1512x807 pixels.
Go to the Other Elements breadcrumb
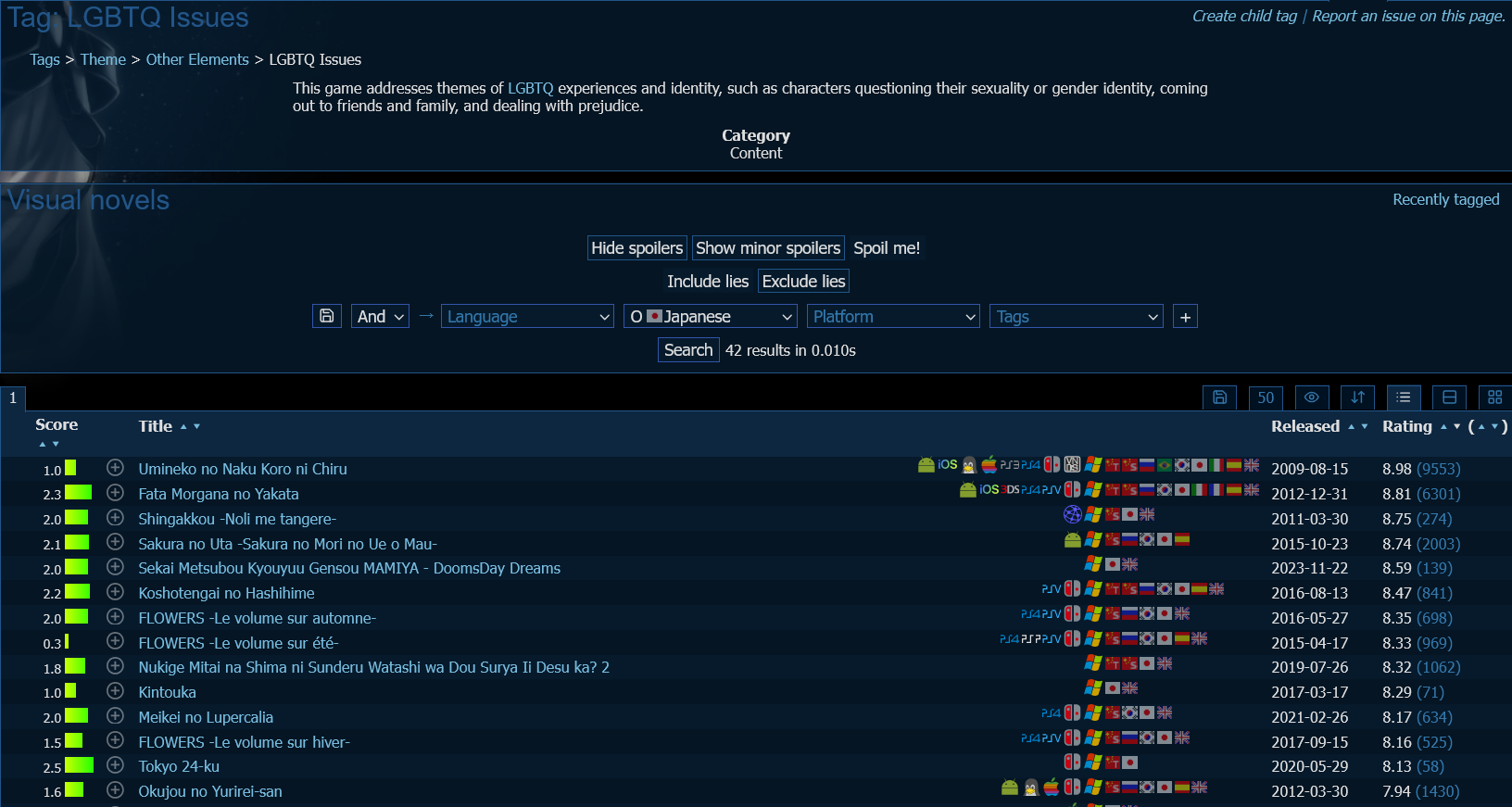(x=197, y=59)
